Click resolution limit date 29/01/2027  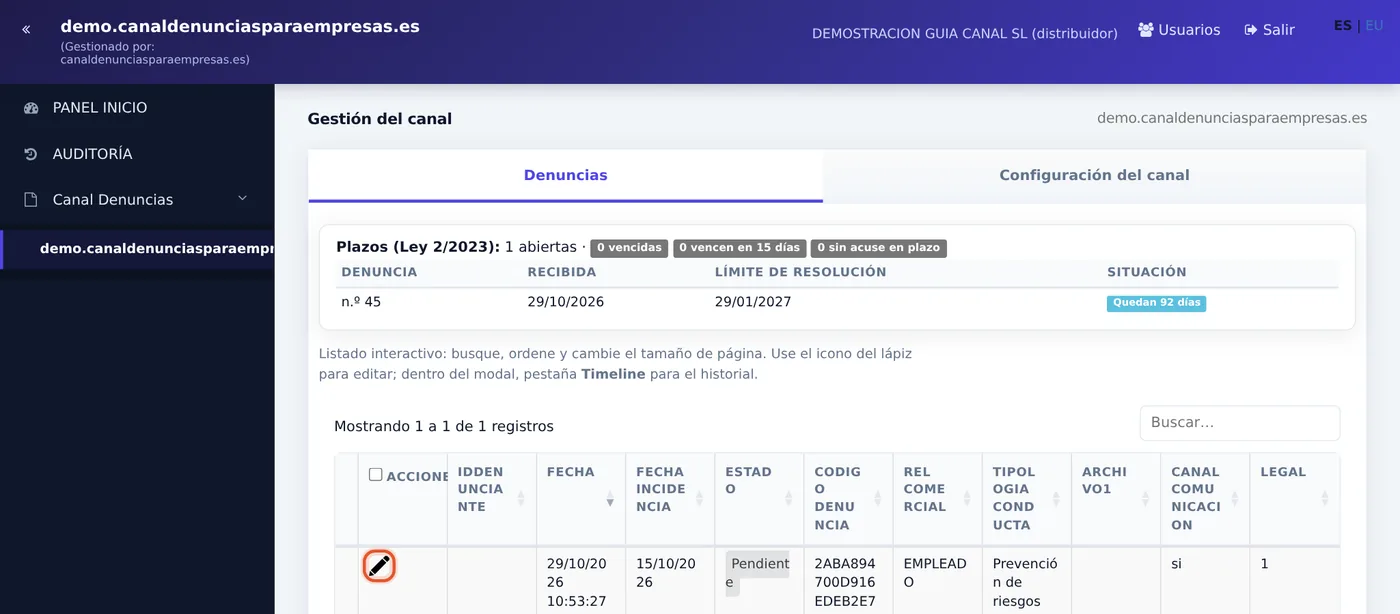pyautogui.click(x=753, y=302)
